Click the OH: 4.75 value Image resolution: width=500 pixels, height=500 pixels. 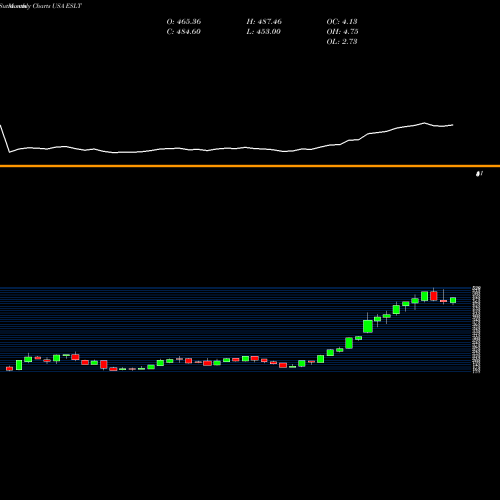[x=342, y=32]
